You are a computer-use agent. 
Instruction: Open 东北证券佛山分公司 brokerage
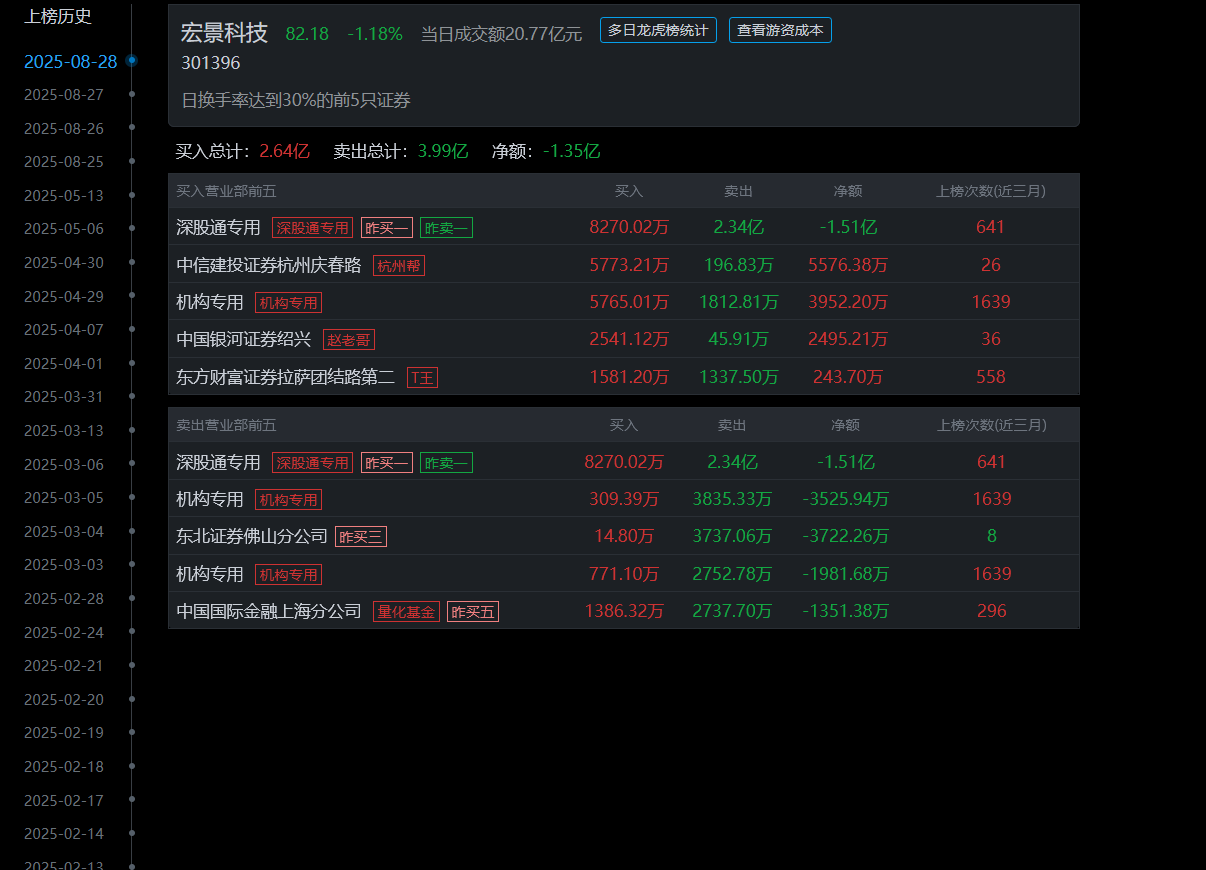point(252,536)
